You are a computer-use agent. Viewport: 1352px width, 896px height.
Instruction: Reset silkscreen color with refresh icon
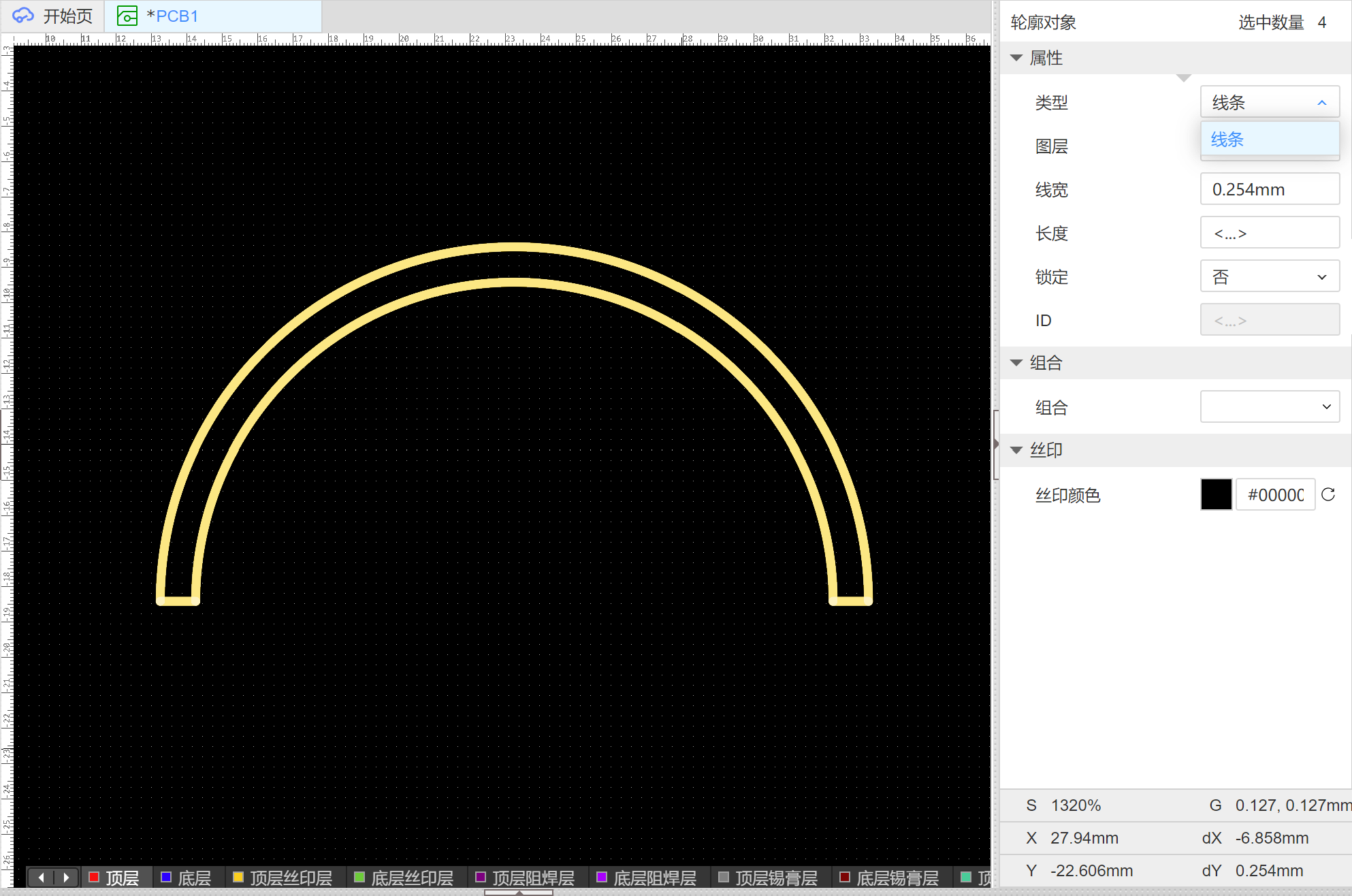[x=1328, y=494]
